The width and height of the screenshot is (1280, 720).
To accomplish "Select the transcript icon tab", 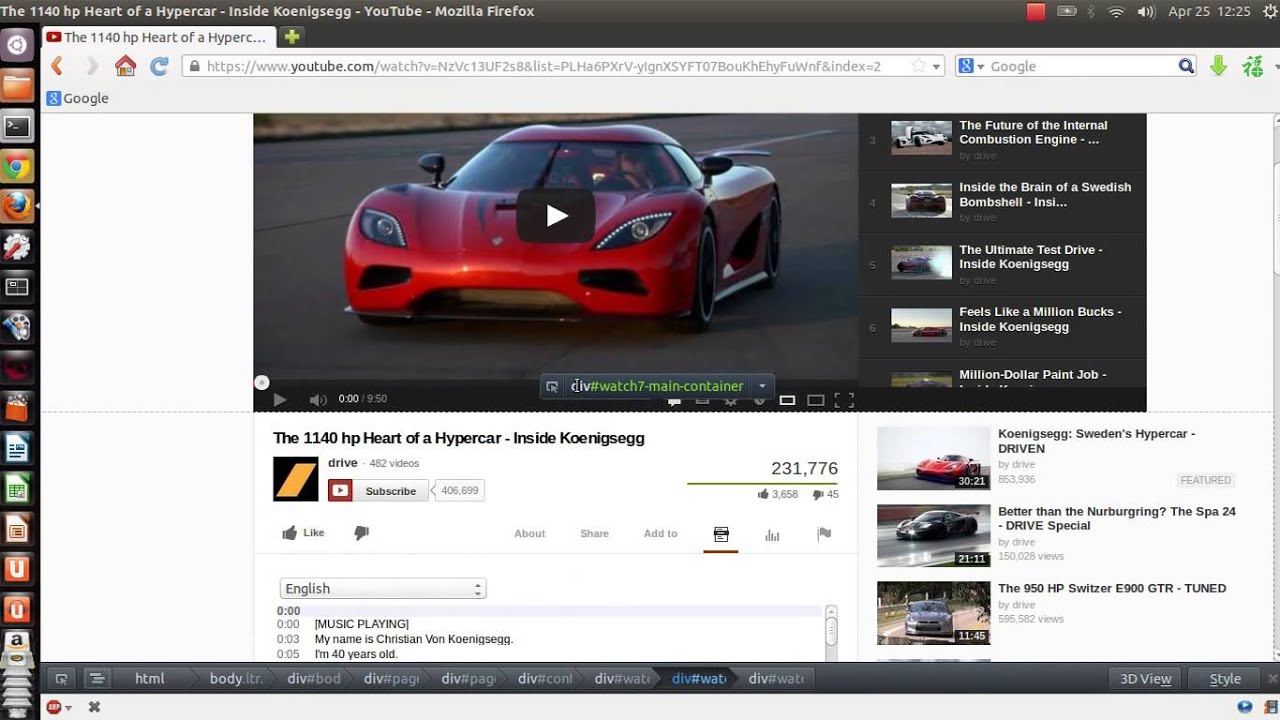I will (721, 534).
